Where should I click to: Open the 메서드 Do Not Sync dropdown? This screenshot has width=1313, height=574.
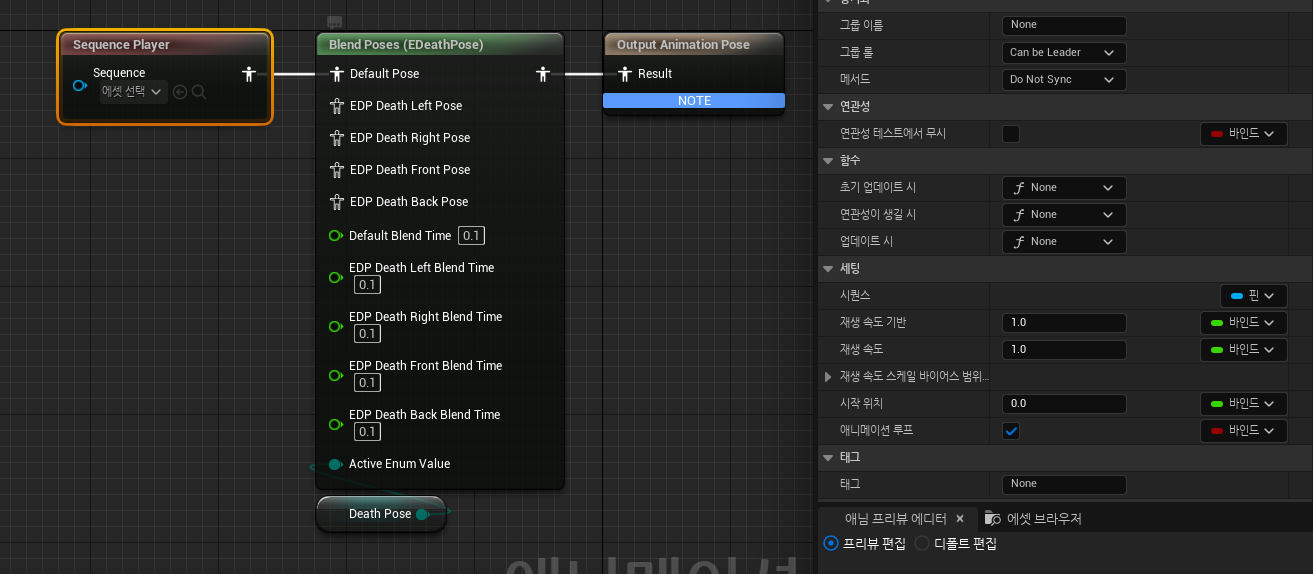[x=1064, y=79]
